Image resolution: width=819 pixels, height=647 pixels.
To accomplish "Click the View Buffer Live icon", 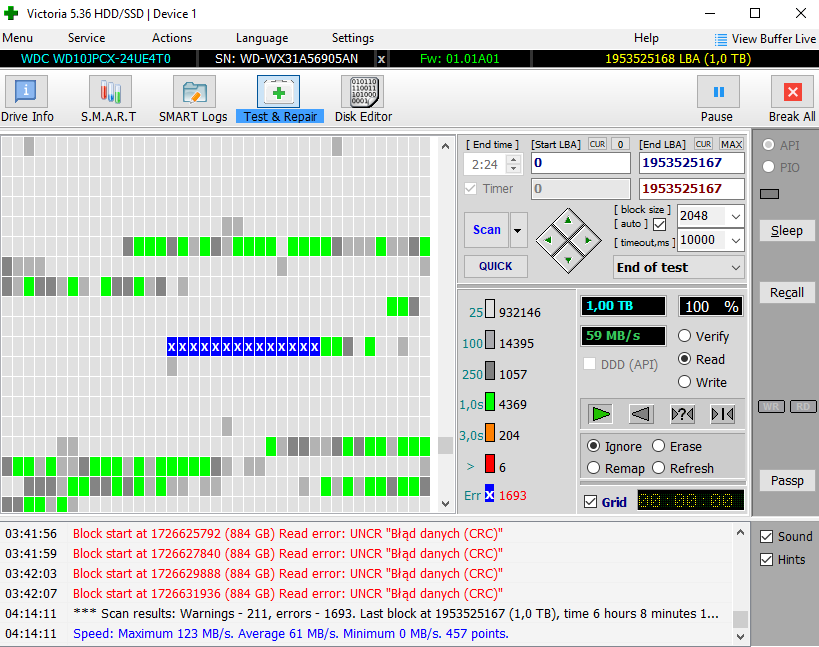I will pos(721,39).
